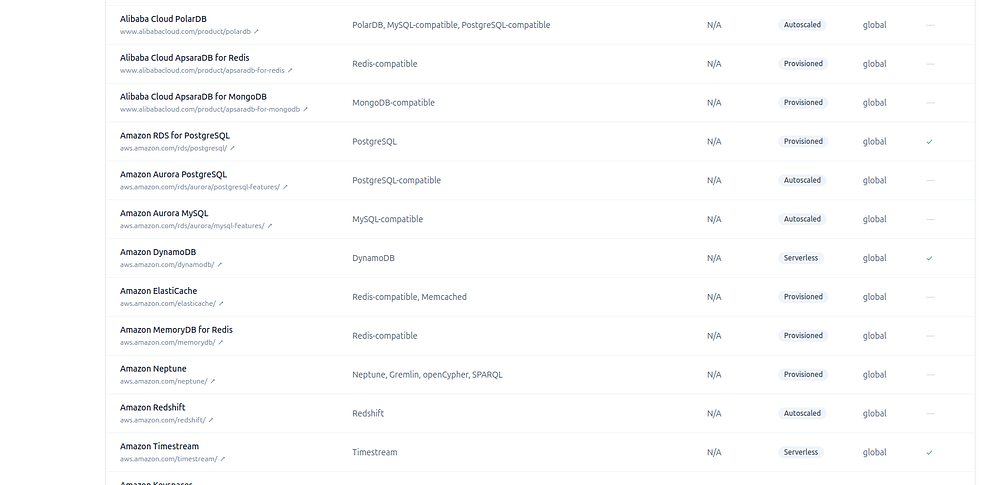Click external link icon next to aurora/postgresql-features URL
This screenshot has width=1000, height=485.
point(286,187)
